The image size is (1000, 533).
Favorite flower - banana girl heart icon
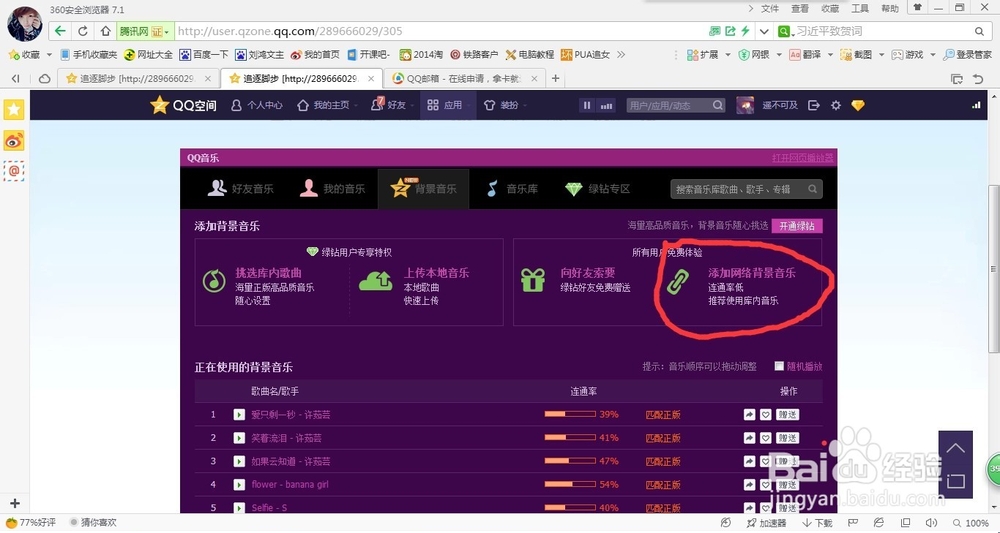click(x=765, y=485)
